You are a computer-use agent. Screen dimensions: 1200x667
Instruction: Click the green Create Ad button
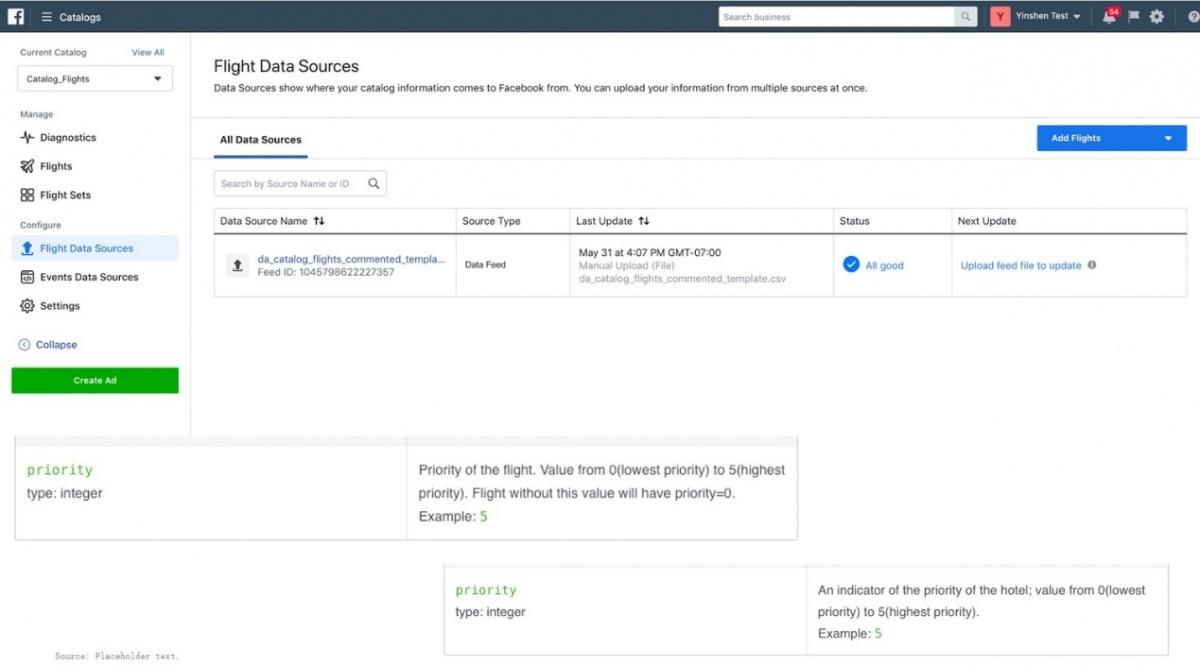[95, 381]
